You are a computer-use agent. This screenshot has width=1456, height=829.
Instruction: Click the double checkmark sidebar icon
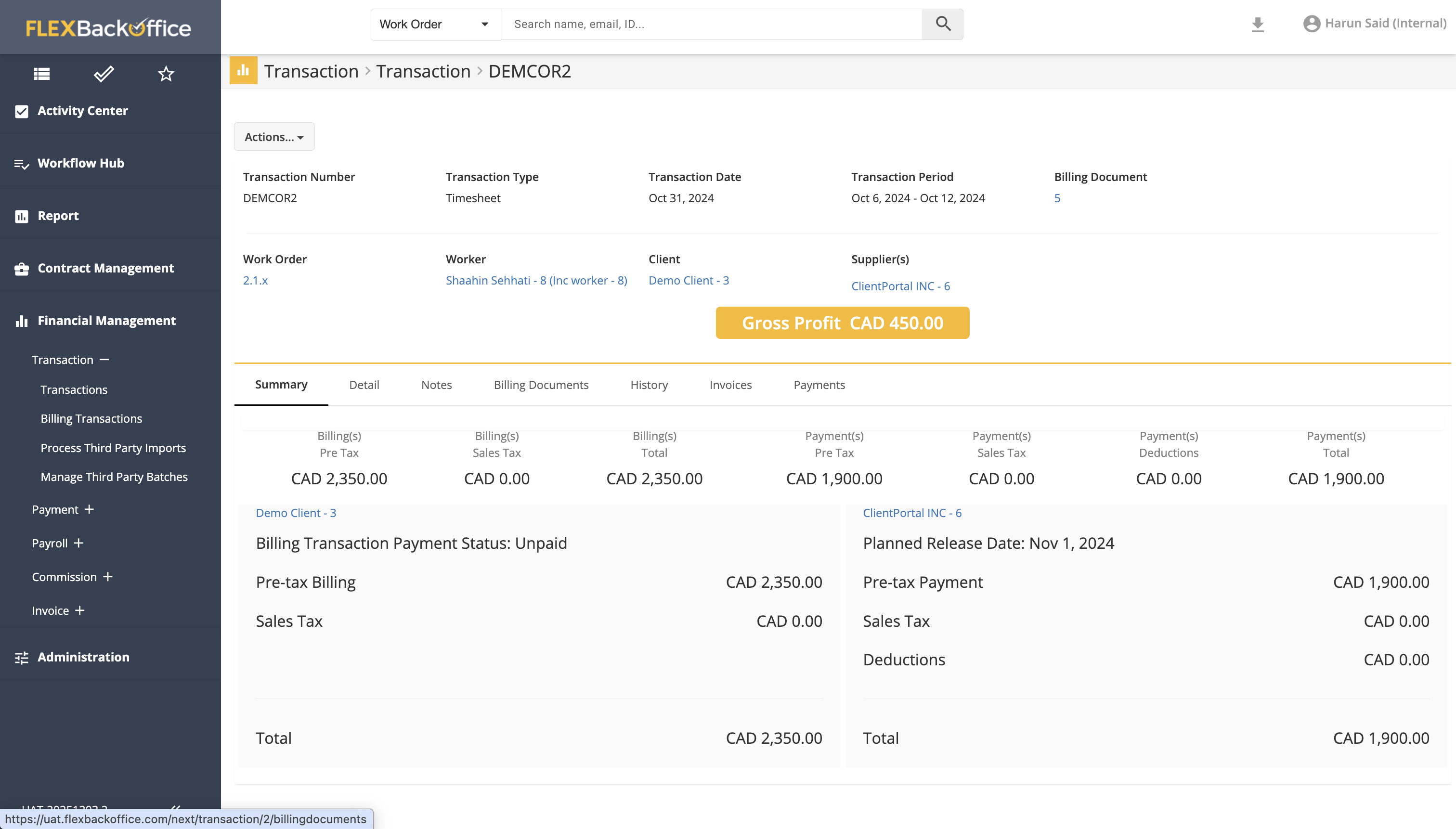click(x=104, y=74)
